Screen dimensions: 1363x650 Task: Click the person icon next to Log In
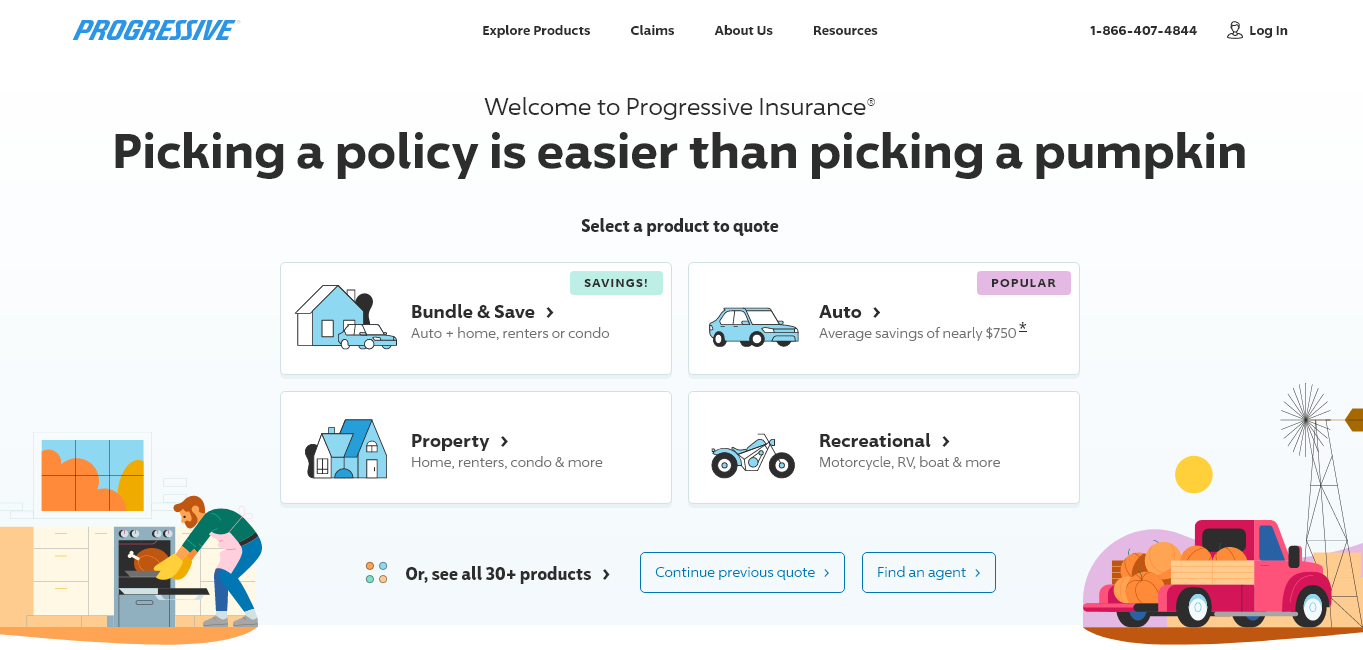tap(1234, 30)
